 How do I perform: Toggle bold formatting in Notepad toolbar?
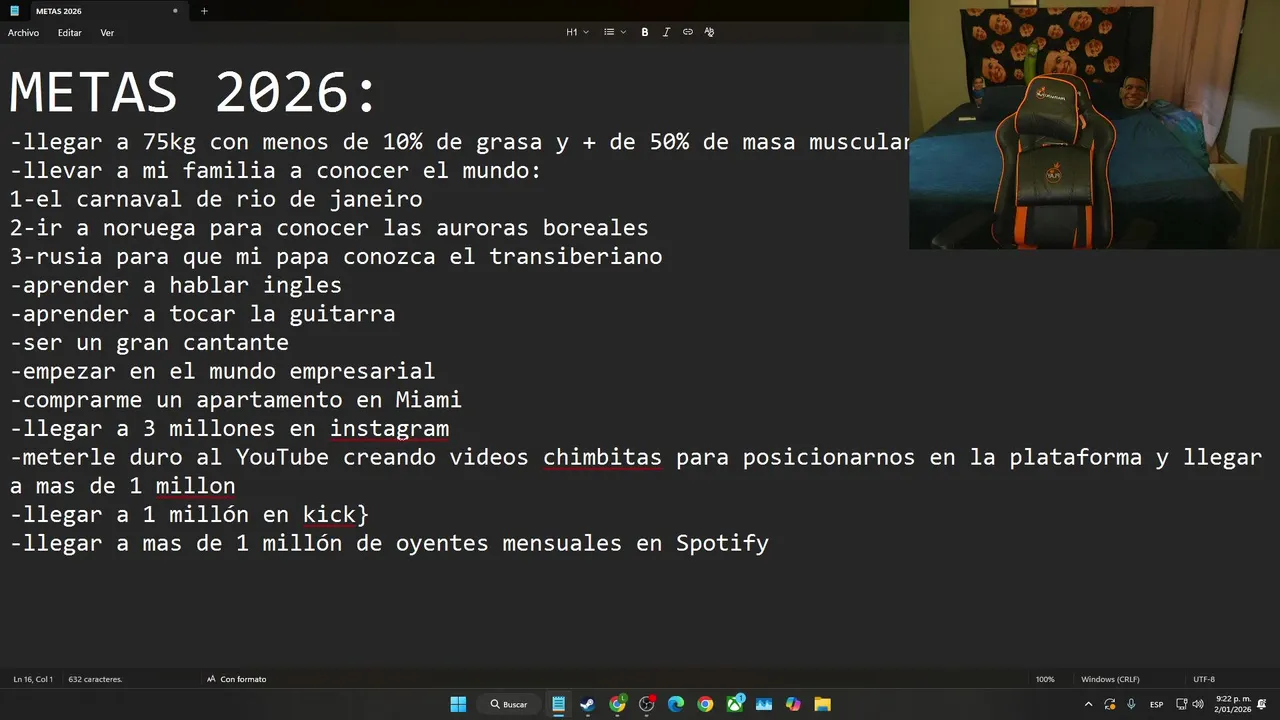(x=645, y=32)
